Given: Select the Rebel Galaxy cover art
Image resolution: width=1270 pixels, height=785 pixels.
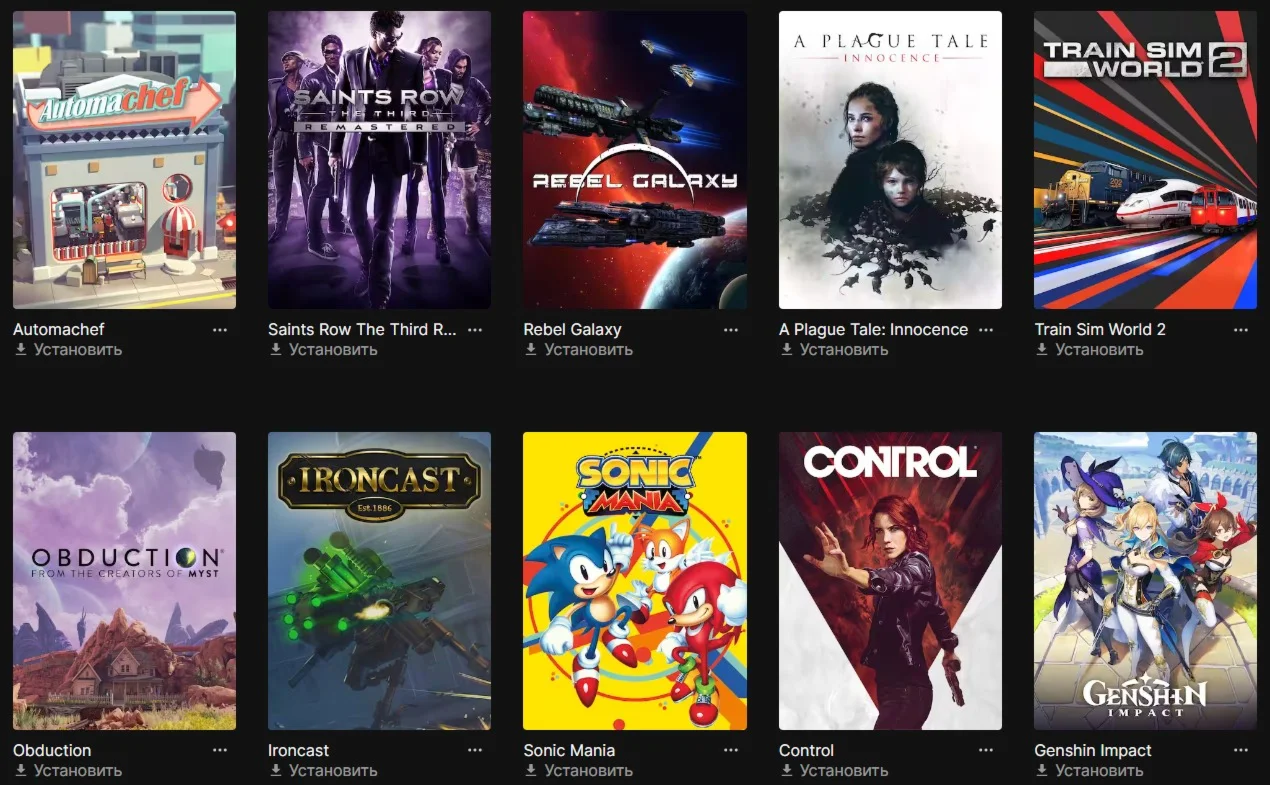Looking at the screenshot, I should [x=635, y=160].
